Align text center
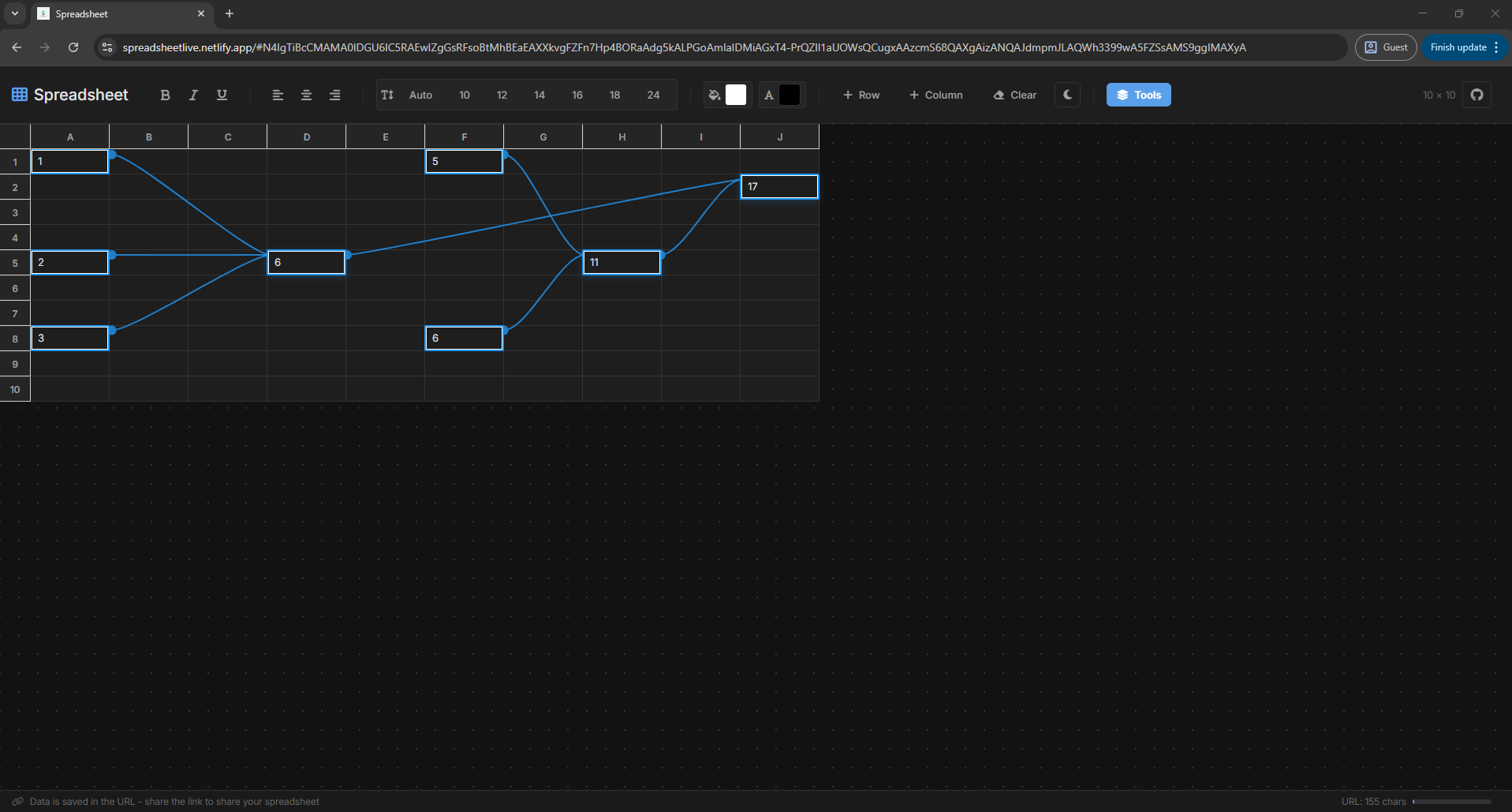The height and width of the screenshot is (812, 1512). (x=306, y=95)
